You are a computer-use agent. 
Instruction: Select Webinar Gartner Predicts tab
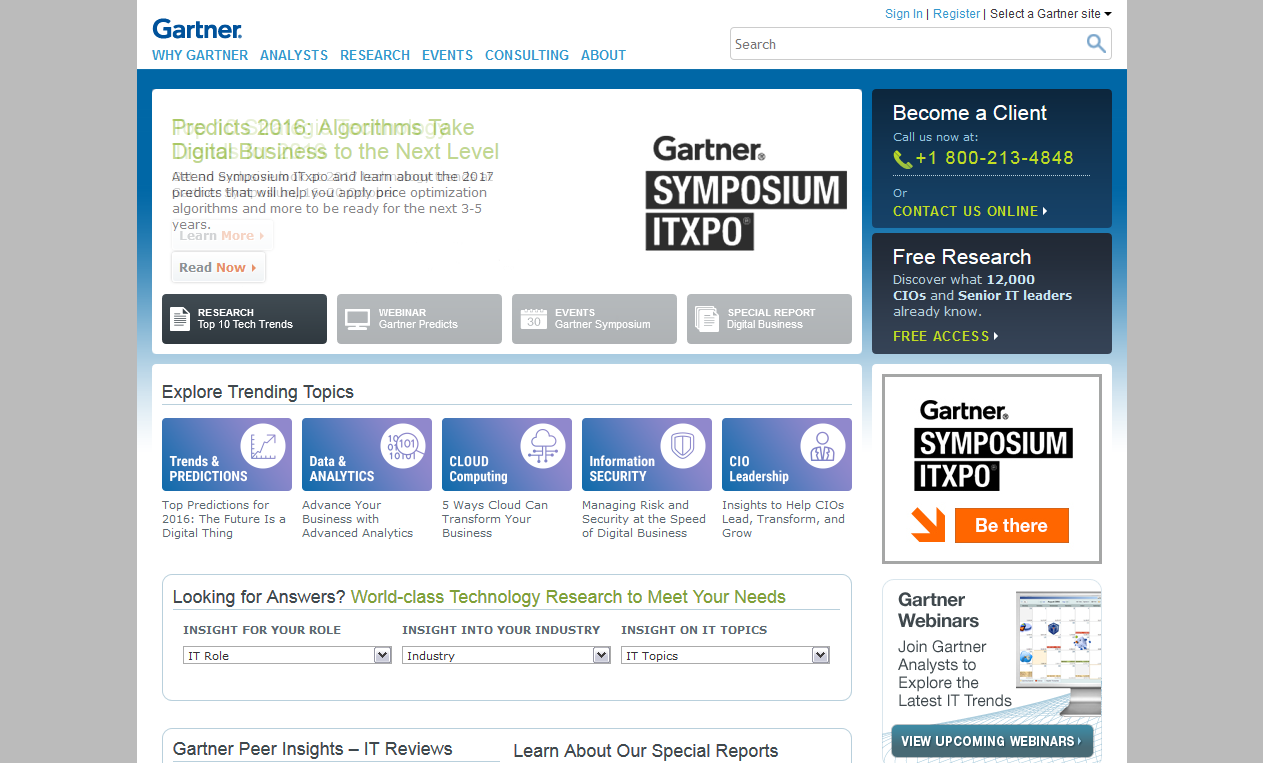pos(419,319)
